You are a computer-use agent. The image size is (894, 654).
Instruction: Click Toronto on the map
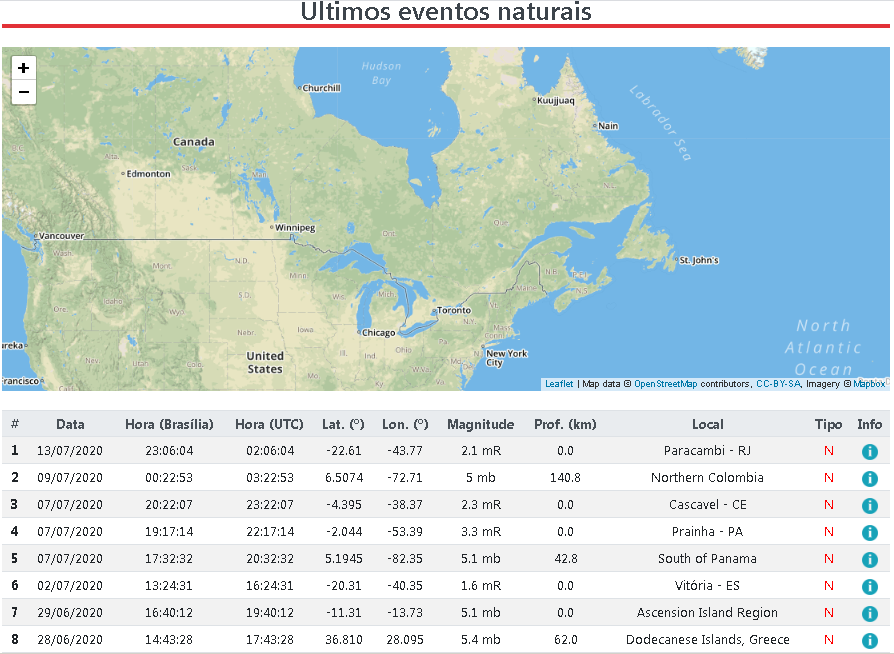[x=454, y=310]
